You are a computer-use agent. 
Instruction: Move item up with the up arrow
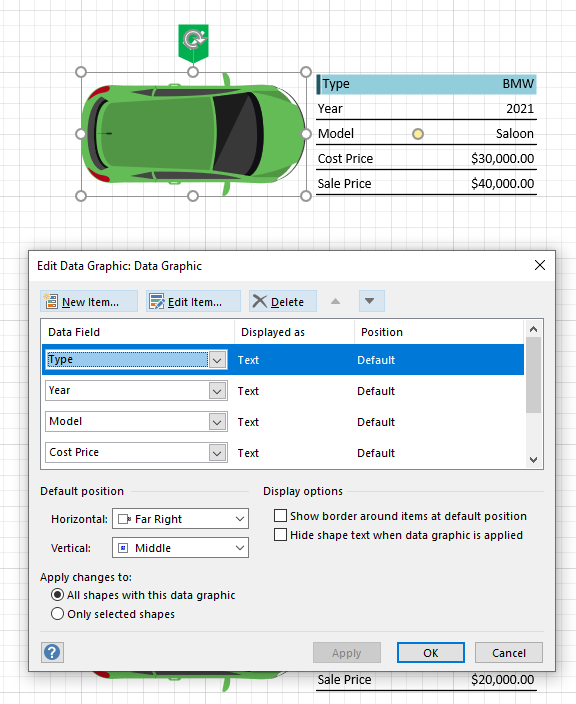335,301
